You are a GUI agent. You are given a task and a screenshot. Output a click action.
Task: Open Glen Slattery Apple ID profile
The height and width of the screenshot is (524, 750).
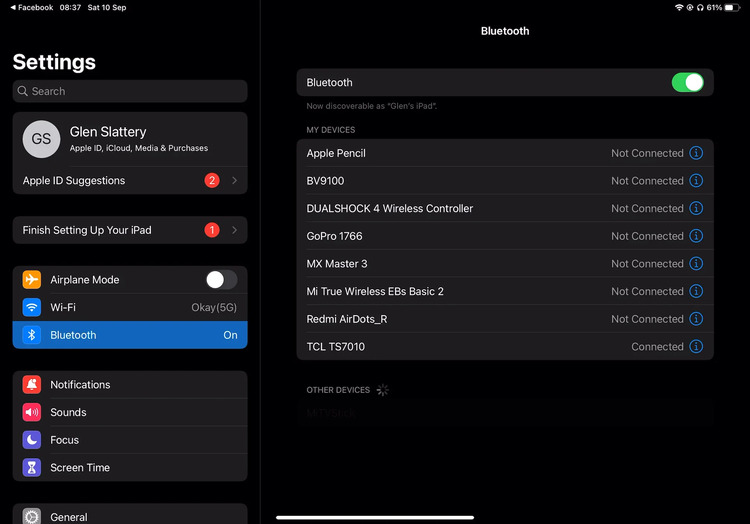coord(139,139)
